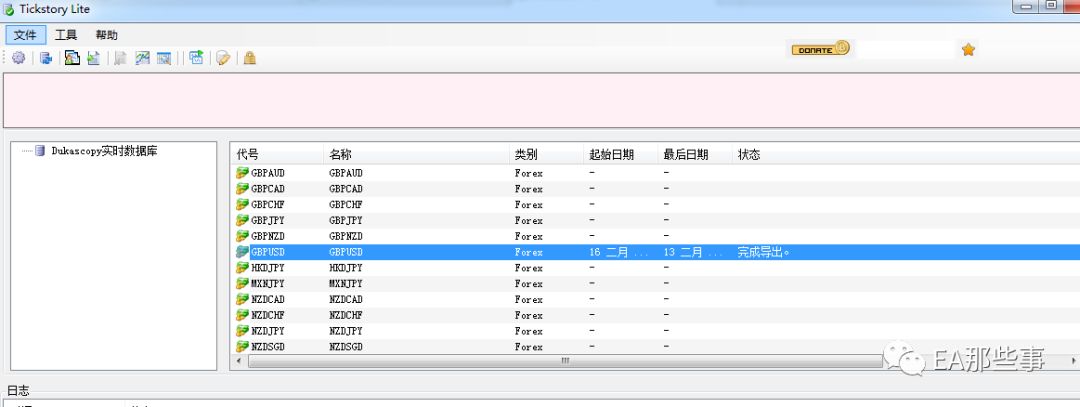Click the toolbar icon with green arrow
Screen dimensions: 1080x407
point(196,58)
